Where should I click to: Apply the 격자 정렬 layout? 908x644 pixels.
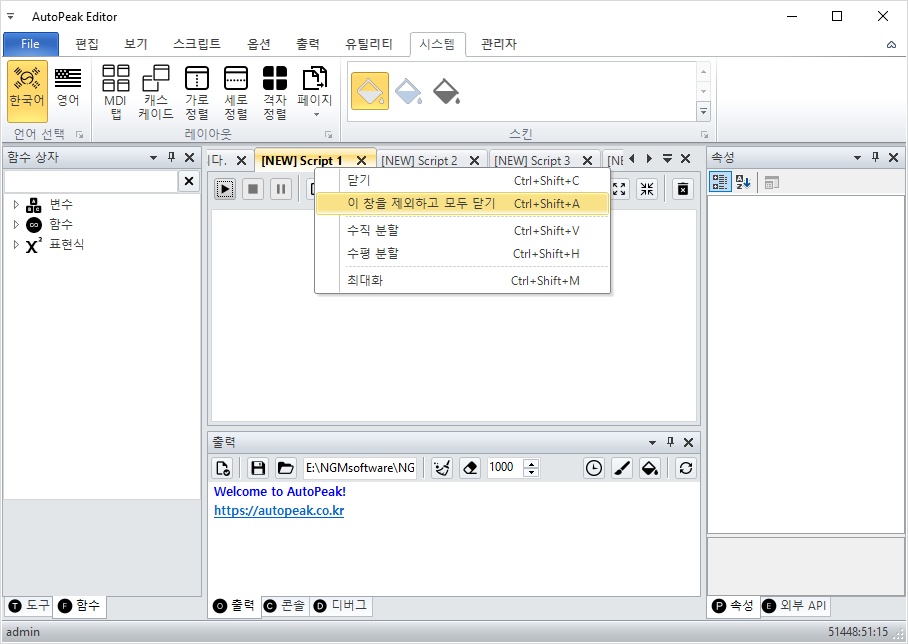(275, 91)
